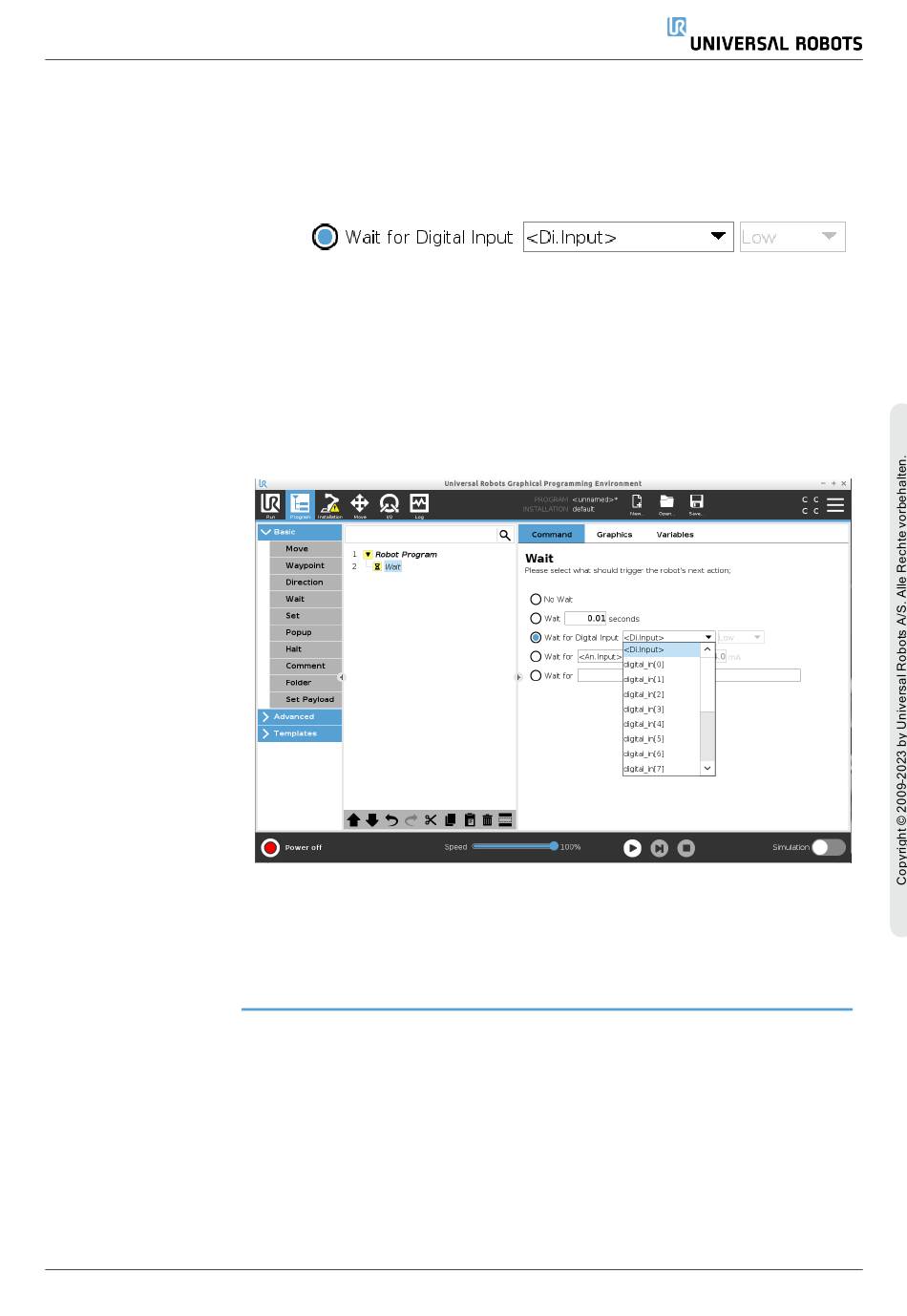Click the Stop square button

686,847
